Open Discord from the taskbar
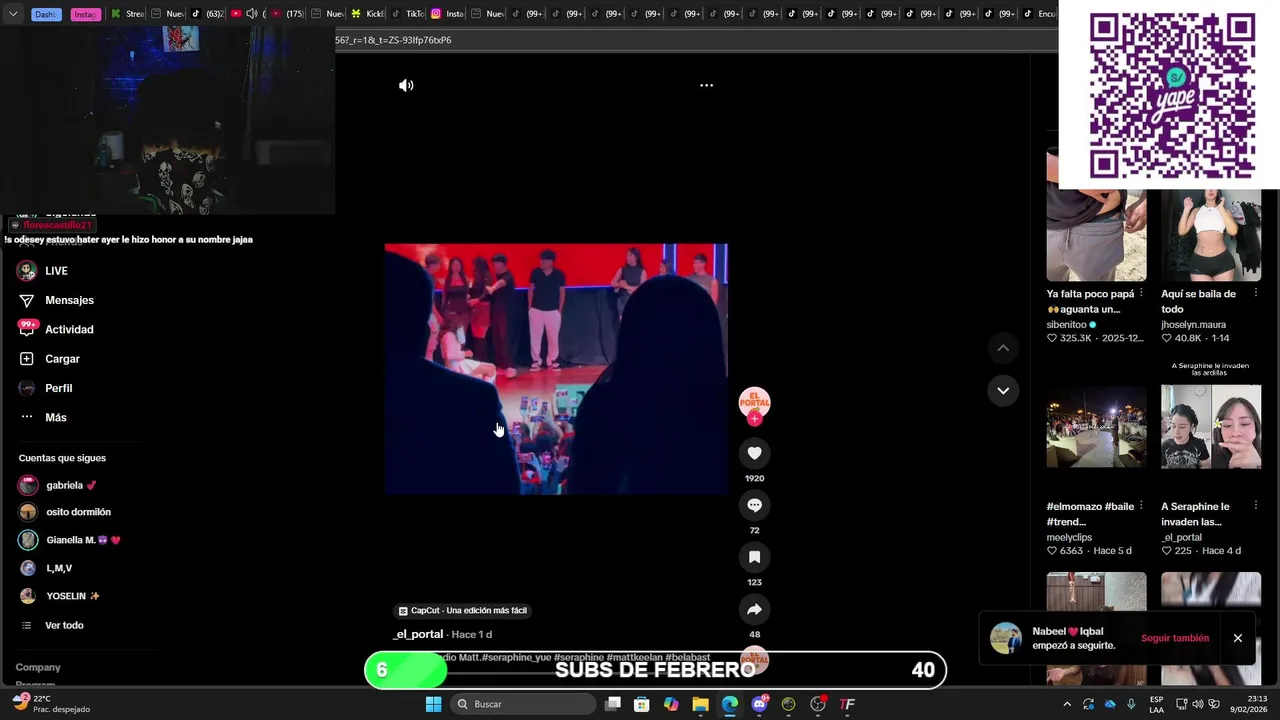This screenshot has height=720, width=1280. [759, 704]
